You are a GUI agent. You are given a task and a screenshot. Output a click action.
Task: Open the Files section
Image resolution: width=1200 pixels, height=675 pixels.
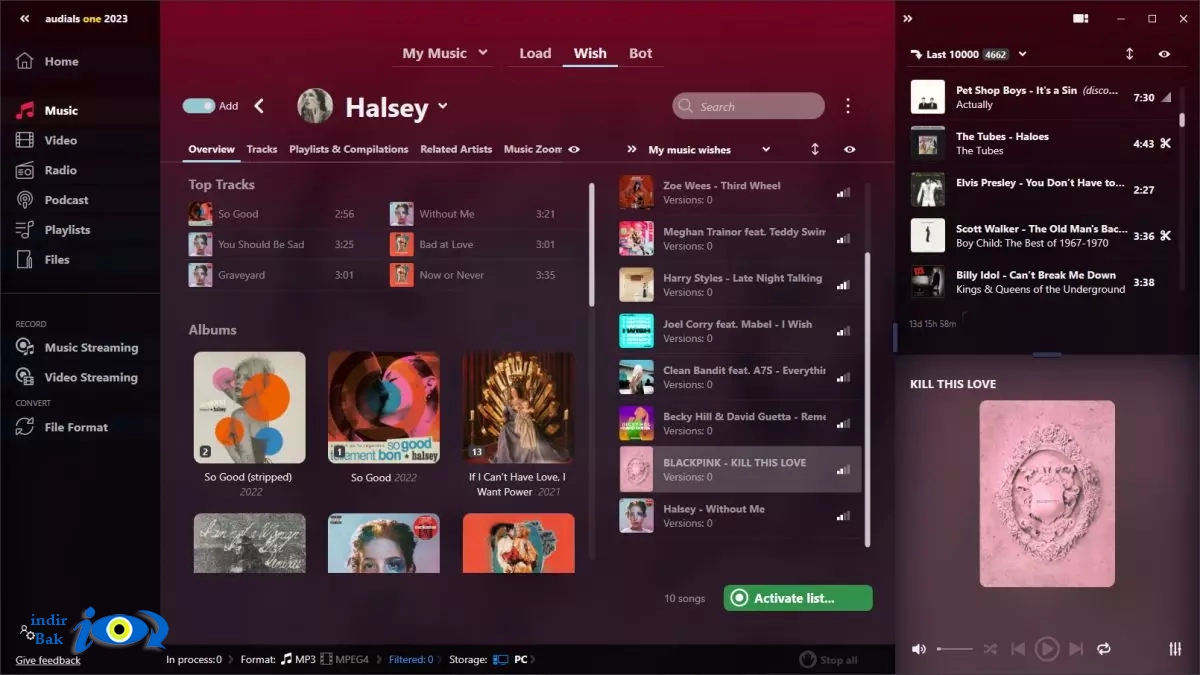pos(44,259)
